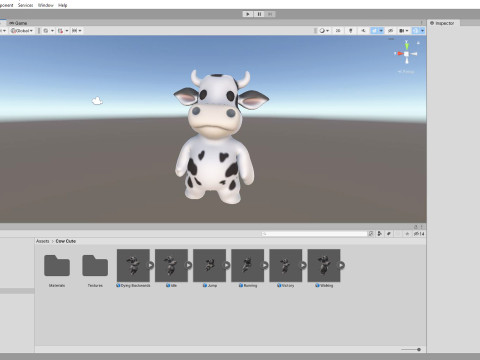Image resolution: width=480 pixels, height=360 pixels.
Task: Click the Pause button
Action: coord(259,14)
